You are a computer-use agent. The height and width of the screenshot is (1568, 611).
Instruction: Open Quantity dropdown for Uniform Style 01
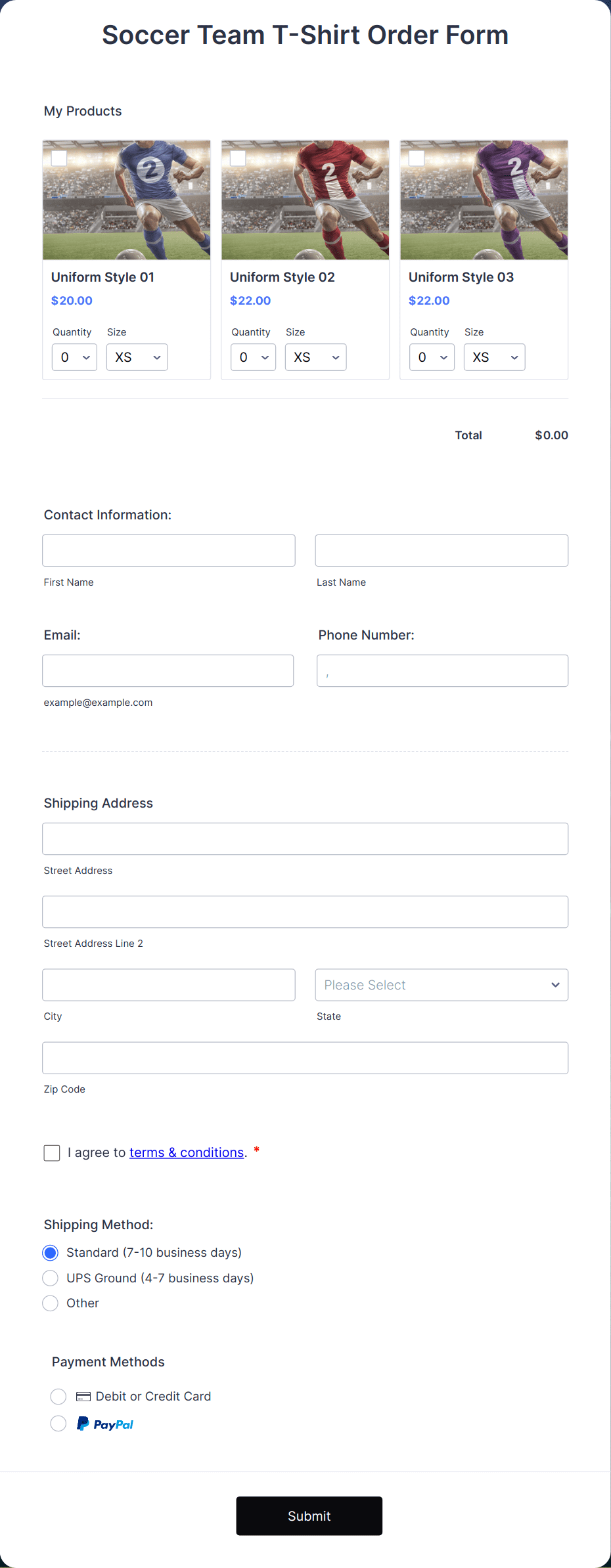click(74, 357)
